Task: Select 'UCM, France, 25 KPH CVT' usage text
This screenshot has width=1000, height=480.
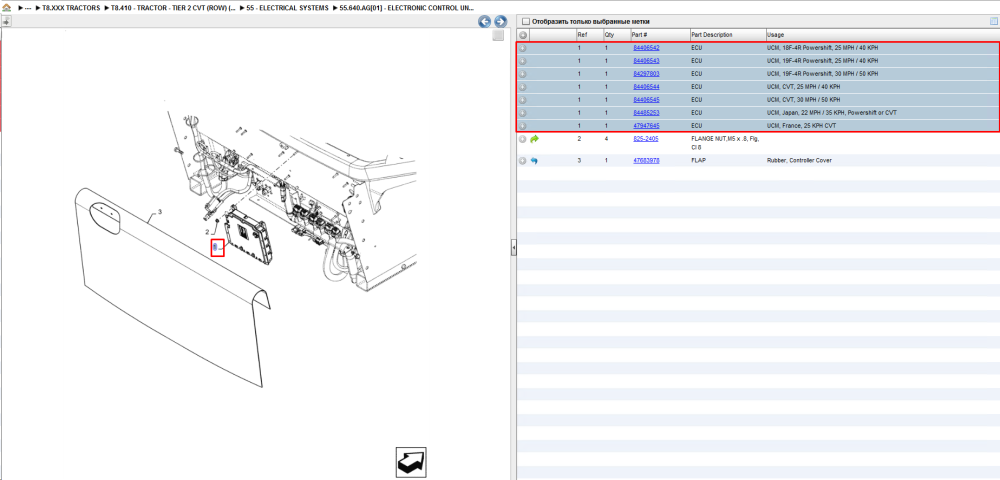Action: (802, 126)
